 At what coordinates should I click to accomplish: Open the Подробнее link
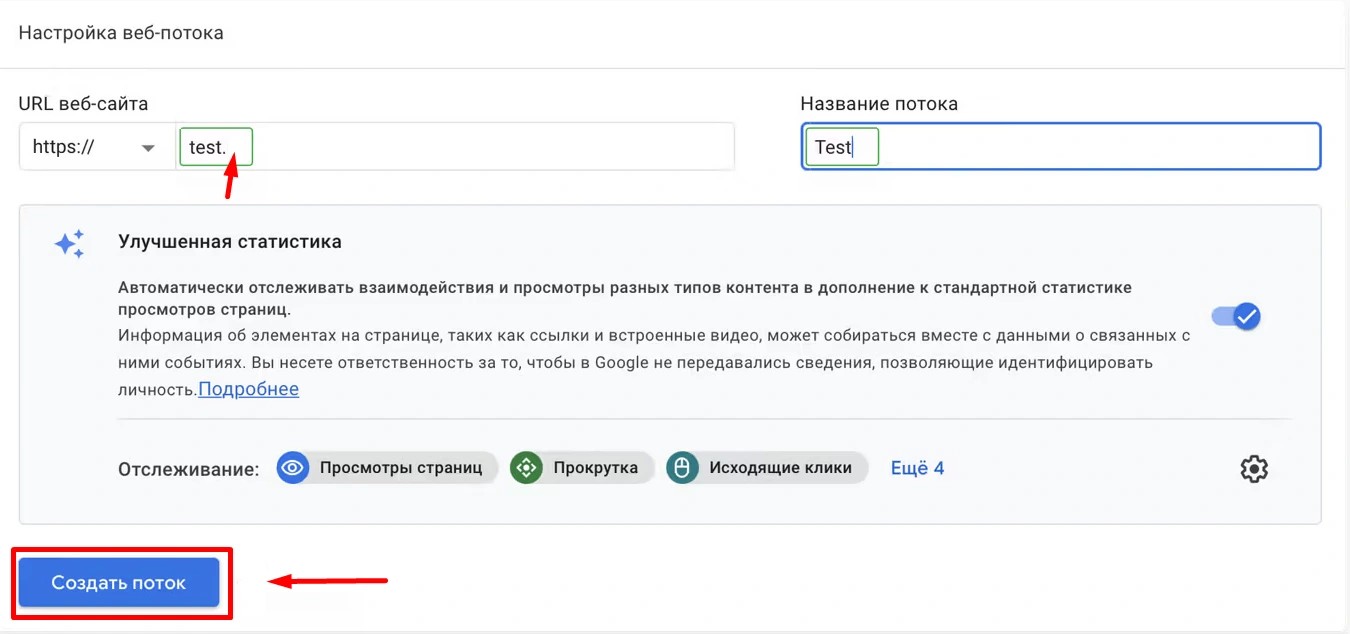point(248,389)
